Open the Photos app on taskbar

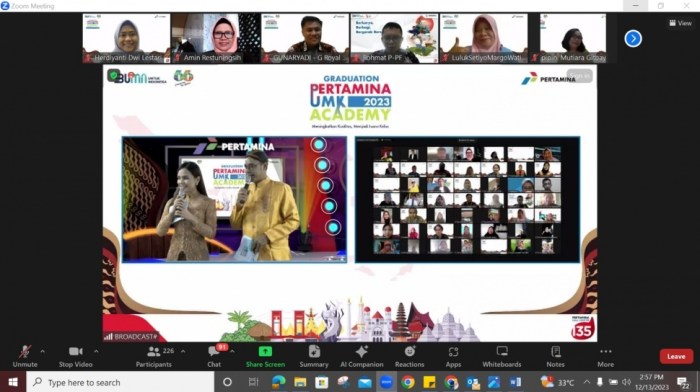point(494,382)
